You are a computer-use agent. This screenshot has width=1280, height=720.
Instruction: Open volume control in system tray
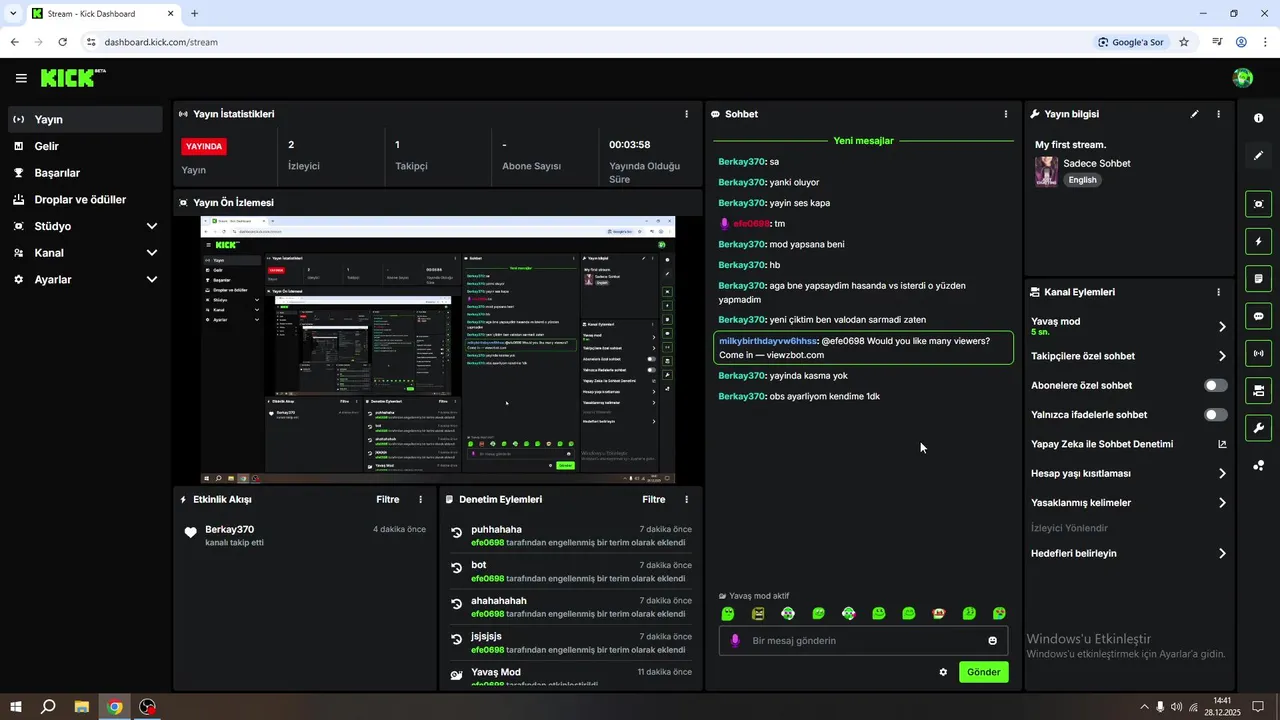click(x=1176, y=707)
